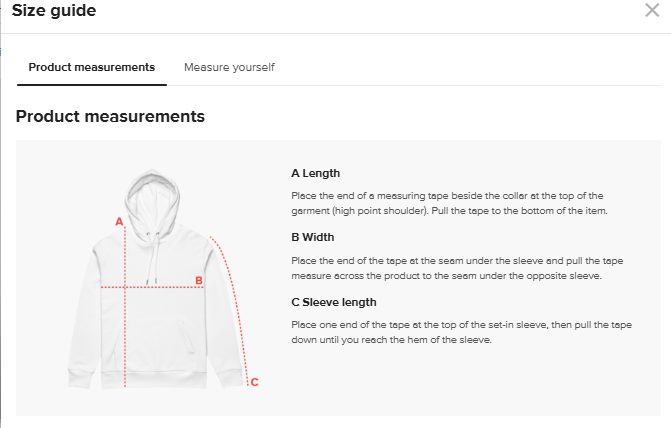The width and height of the screenshot is (671, 428).
Task: Click the red B marker on hoodie
Action: pos(199,281)
